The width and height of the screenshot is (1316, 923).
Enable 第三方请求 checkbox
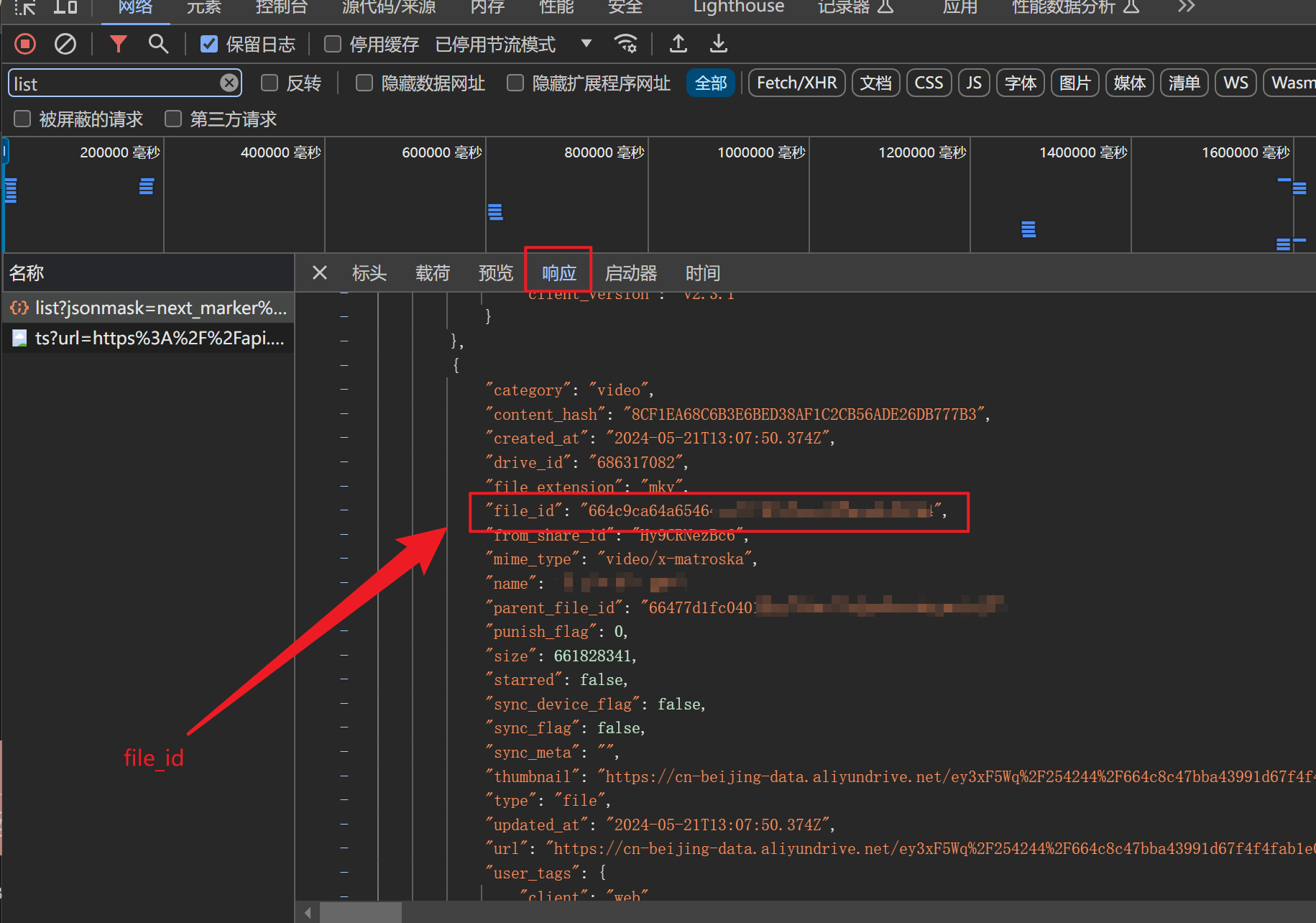click(173, 119)
